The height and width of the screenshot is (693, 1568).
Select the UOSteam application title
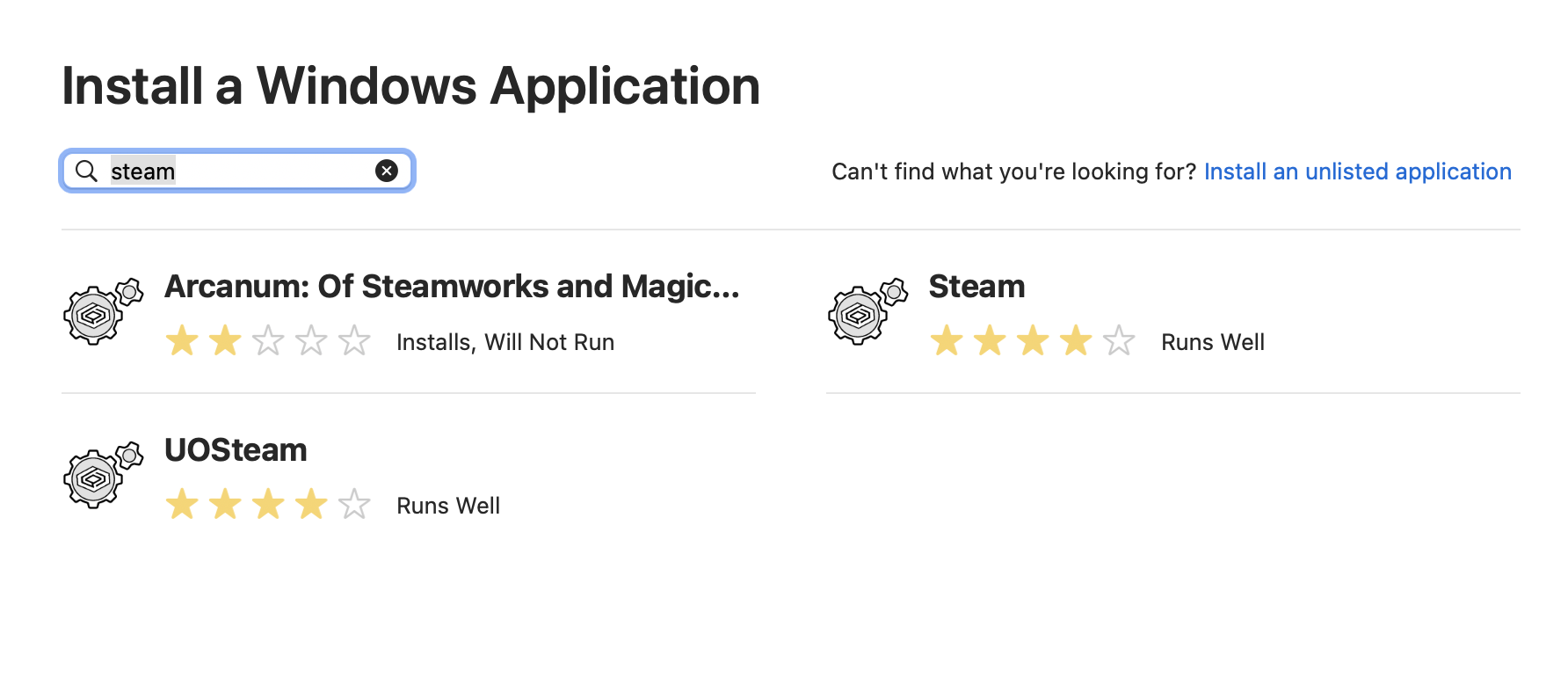[236, 450]
